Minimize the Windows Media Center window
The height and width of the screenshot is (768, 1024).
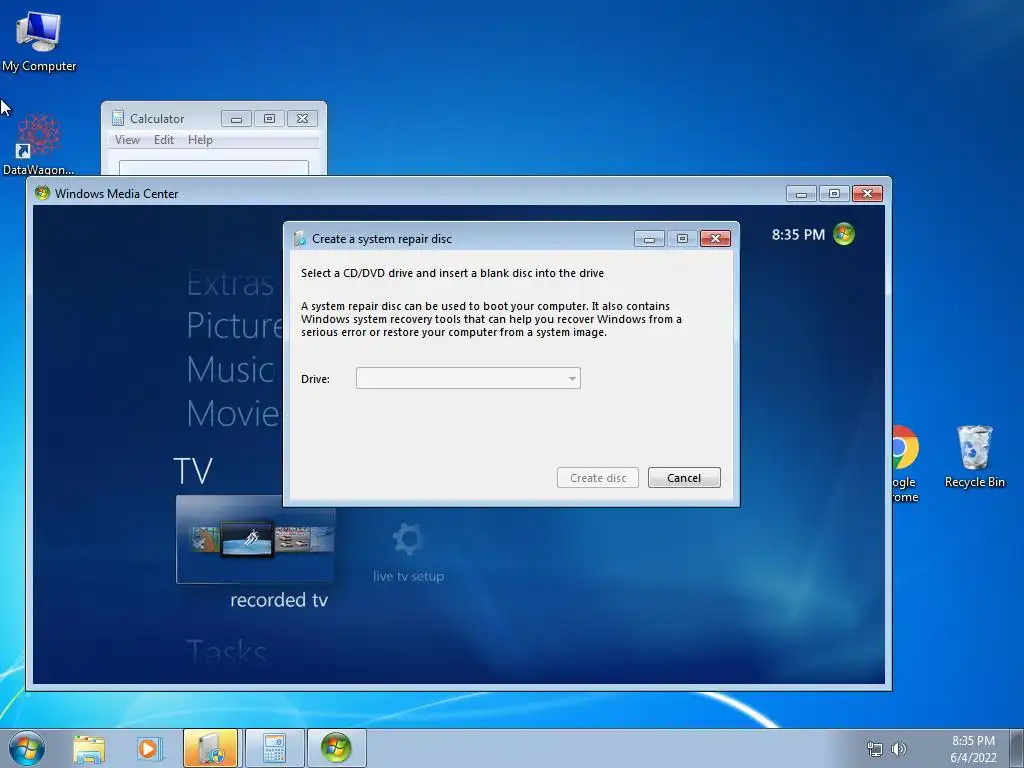801,193
